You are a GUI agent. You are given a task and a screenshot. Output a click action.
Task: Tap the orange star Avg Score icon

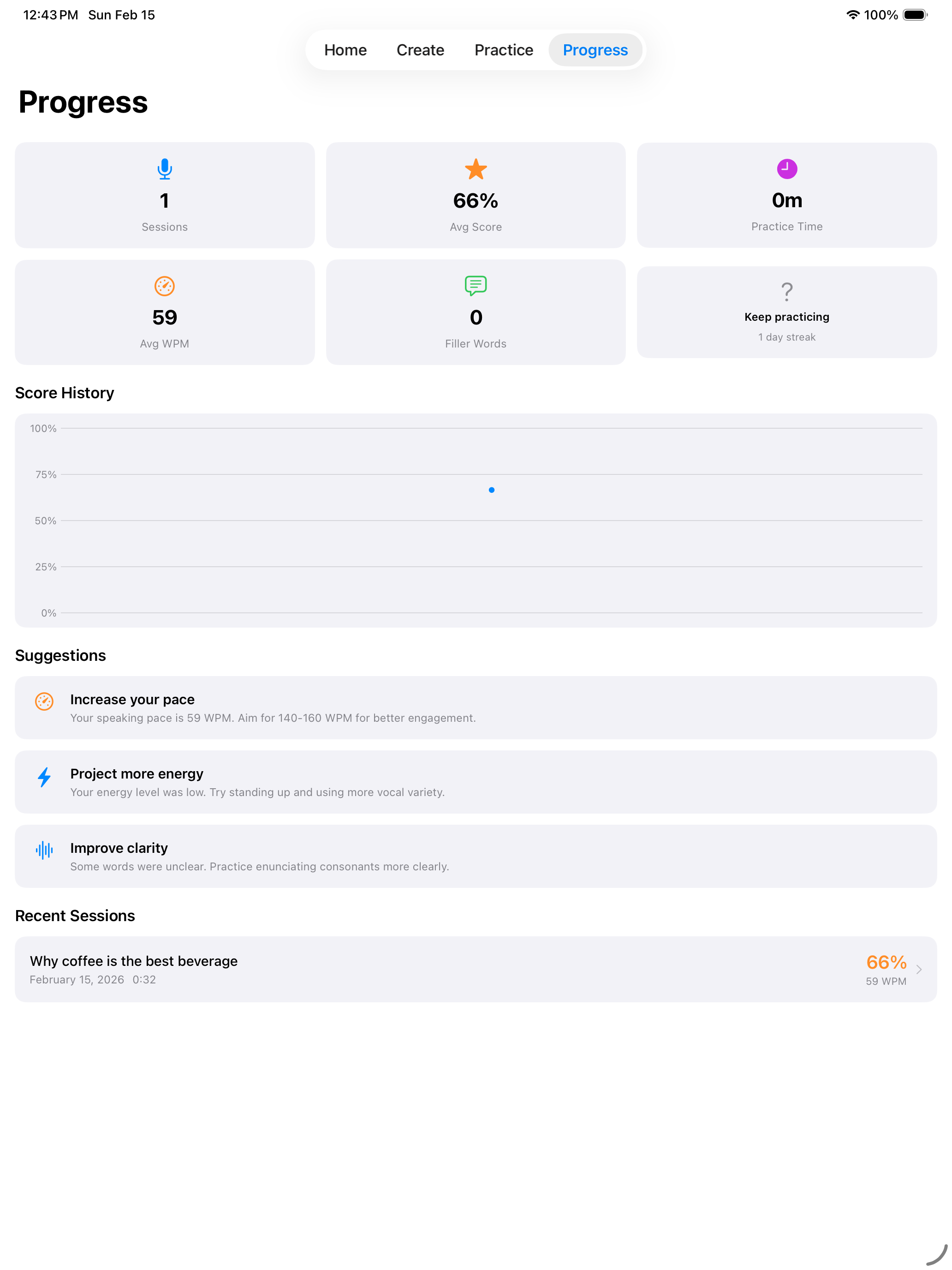point(476,169)
